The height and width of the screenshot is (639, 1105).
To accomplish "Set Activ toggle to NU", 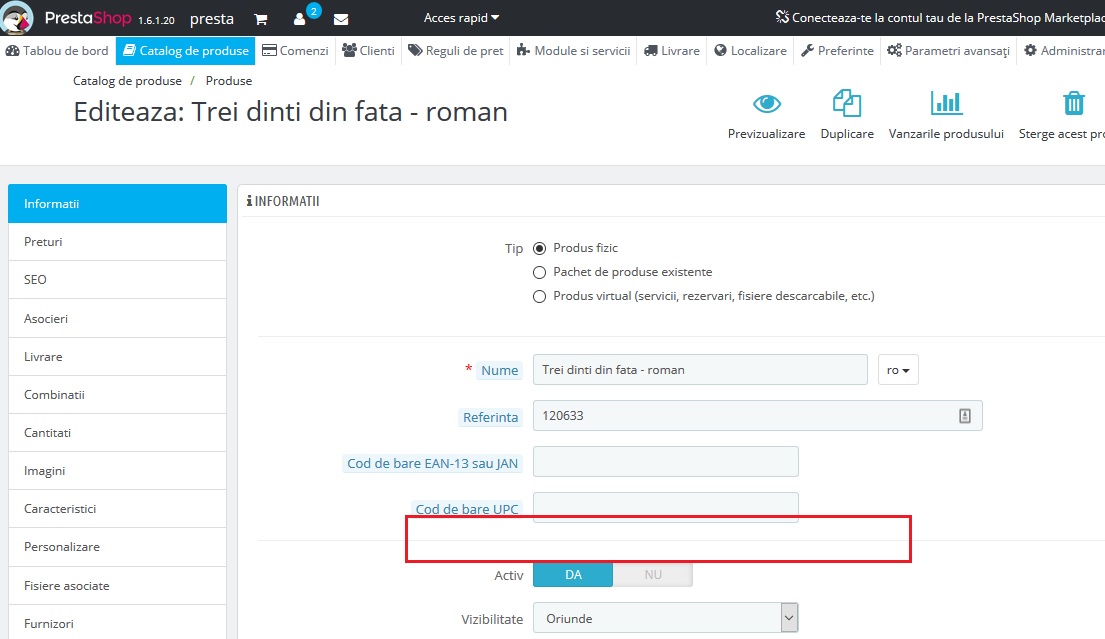I will (x=653, y=575).
